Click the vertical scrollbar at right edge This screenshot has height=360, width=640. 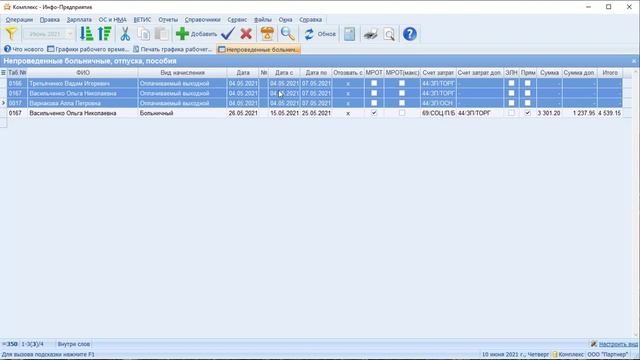636,204
